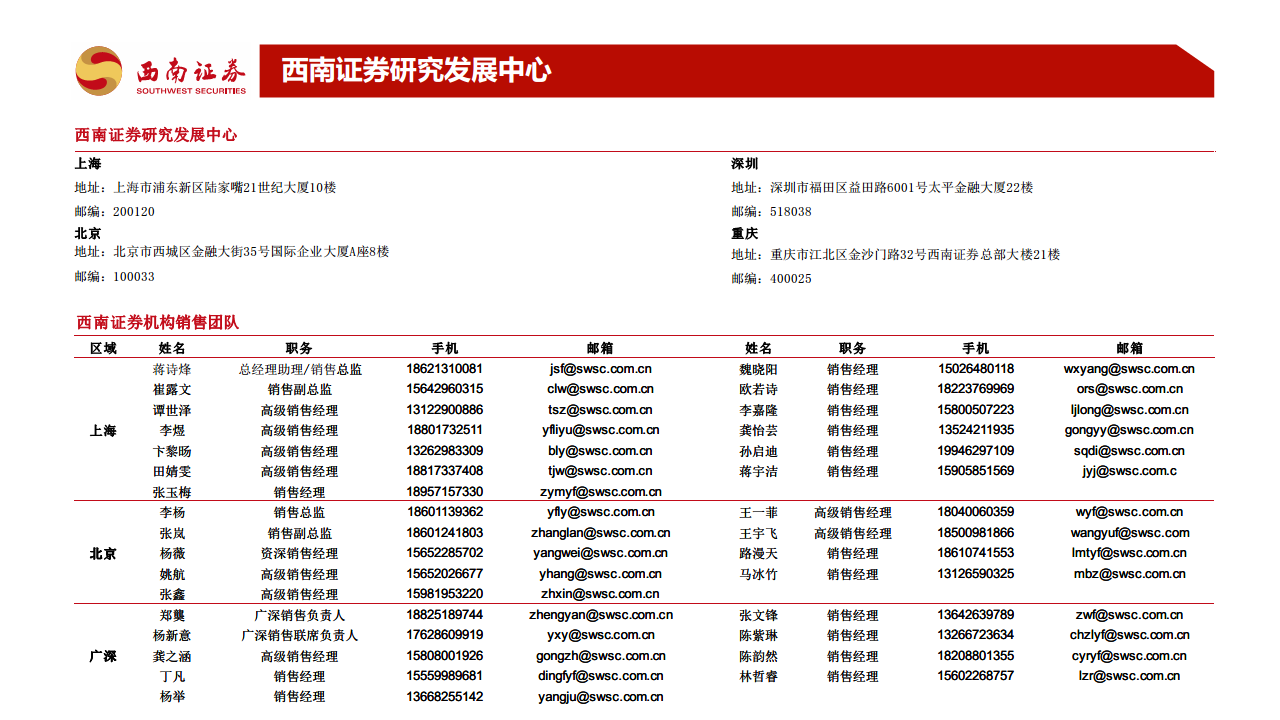
Task: Select phone number 18621310081
Action: tap(445, 369)
